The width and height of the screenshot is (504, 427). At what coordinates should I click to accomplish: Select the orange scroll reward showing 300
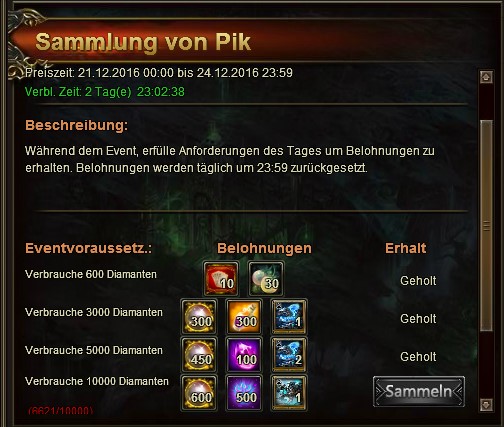point(244,317)
